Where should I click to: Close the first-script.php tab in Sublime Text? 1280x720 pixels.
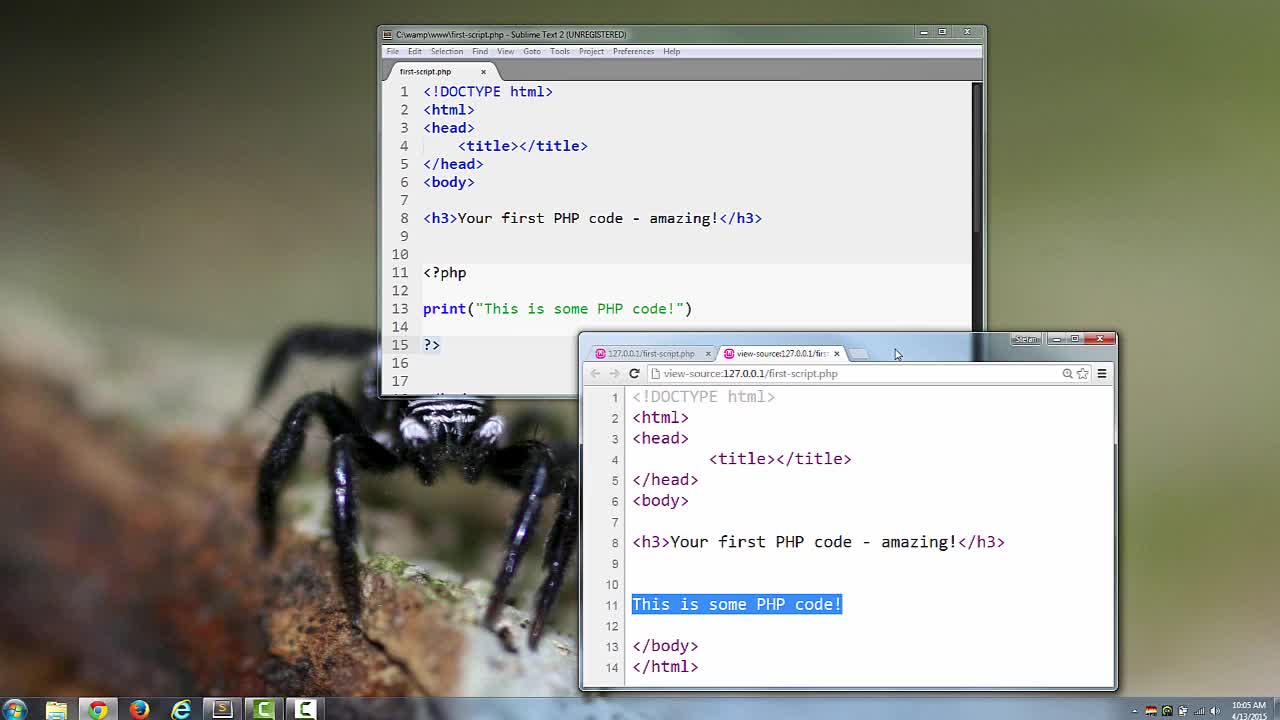(483, 71)
